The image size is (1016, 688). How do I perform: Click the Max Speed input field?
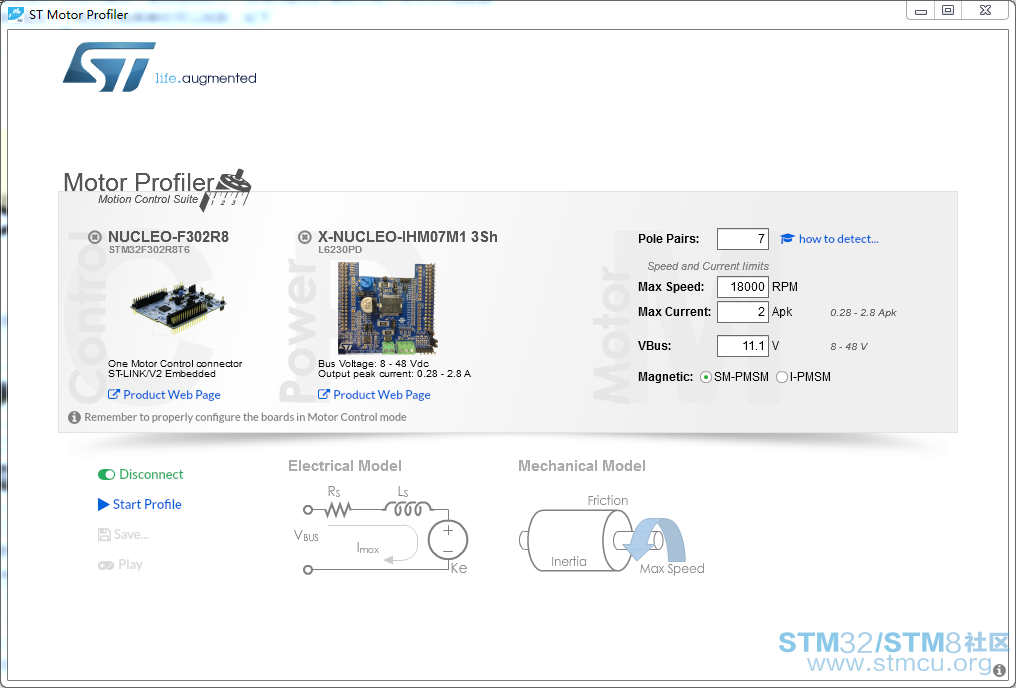(743, 287)
